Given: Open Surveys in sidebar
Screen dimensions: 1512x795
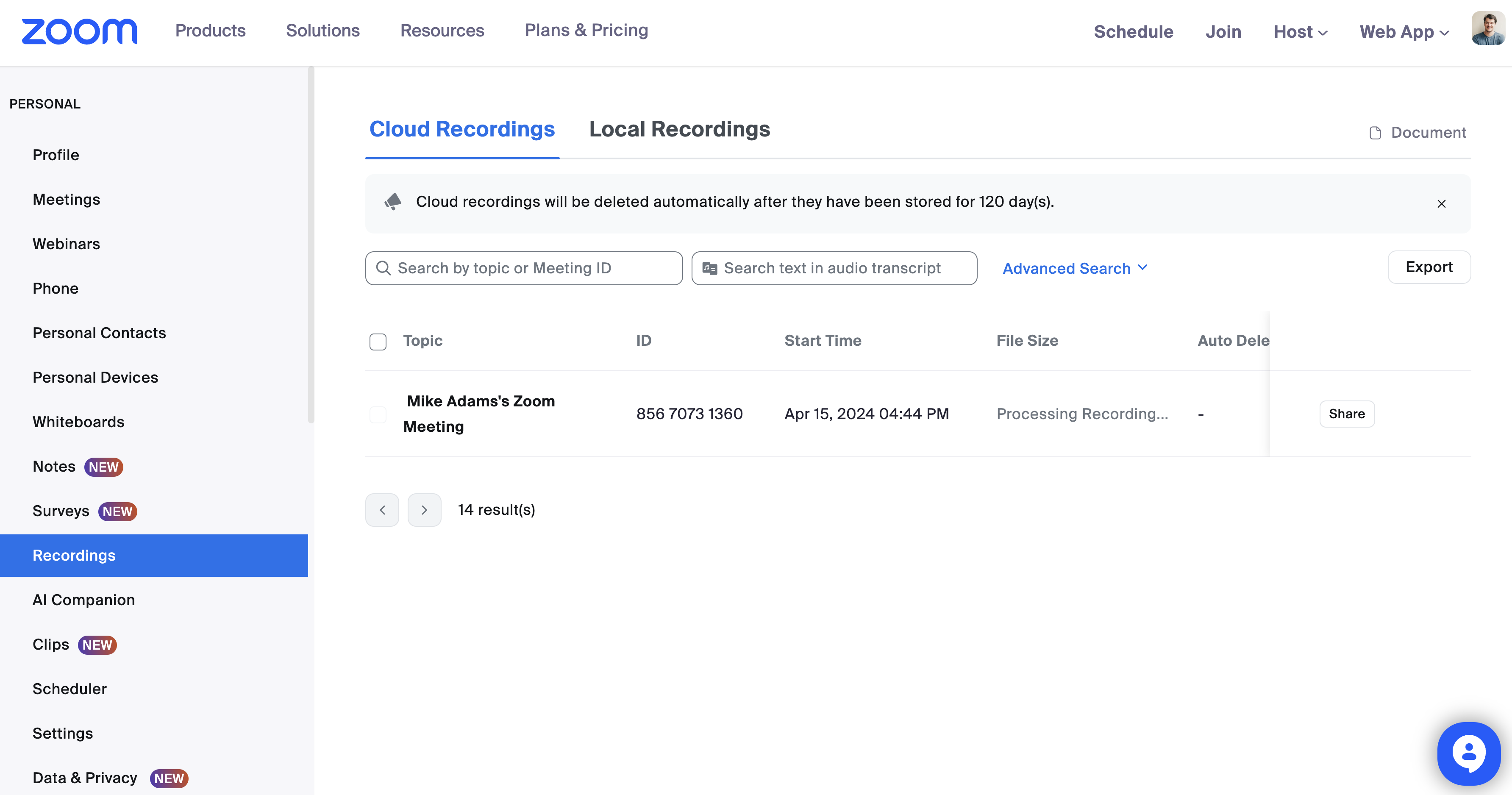Looking at the screenshot, I should (x=61, y=511).
